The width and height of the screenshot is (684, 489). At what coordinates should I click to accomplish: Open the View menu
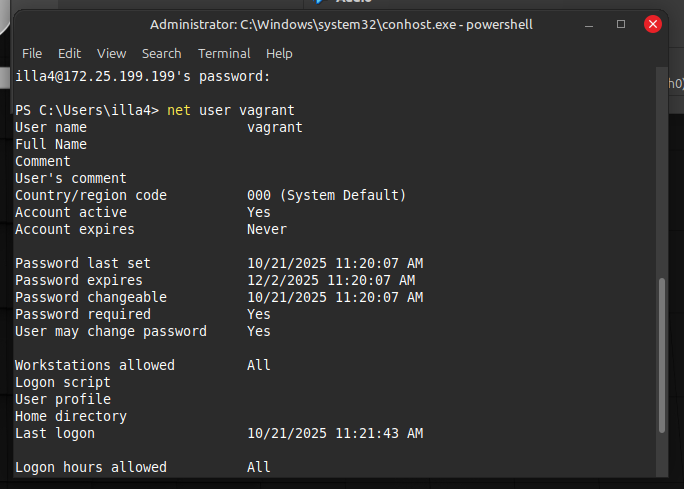point(111,53)
